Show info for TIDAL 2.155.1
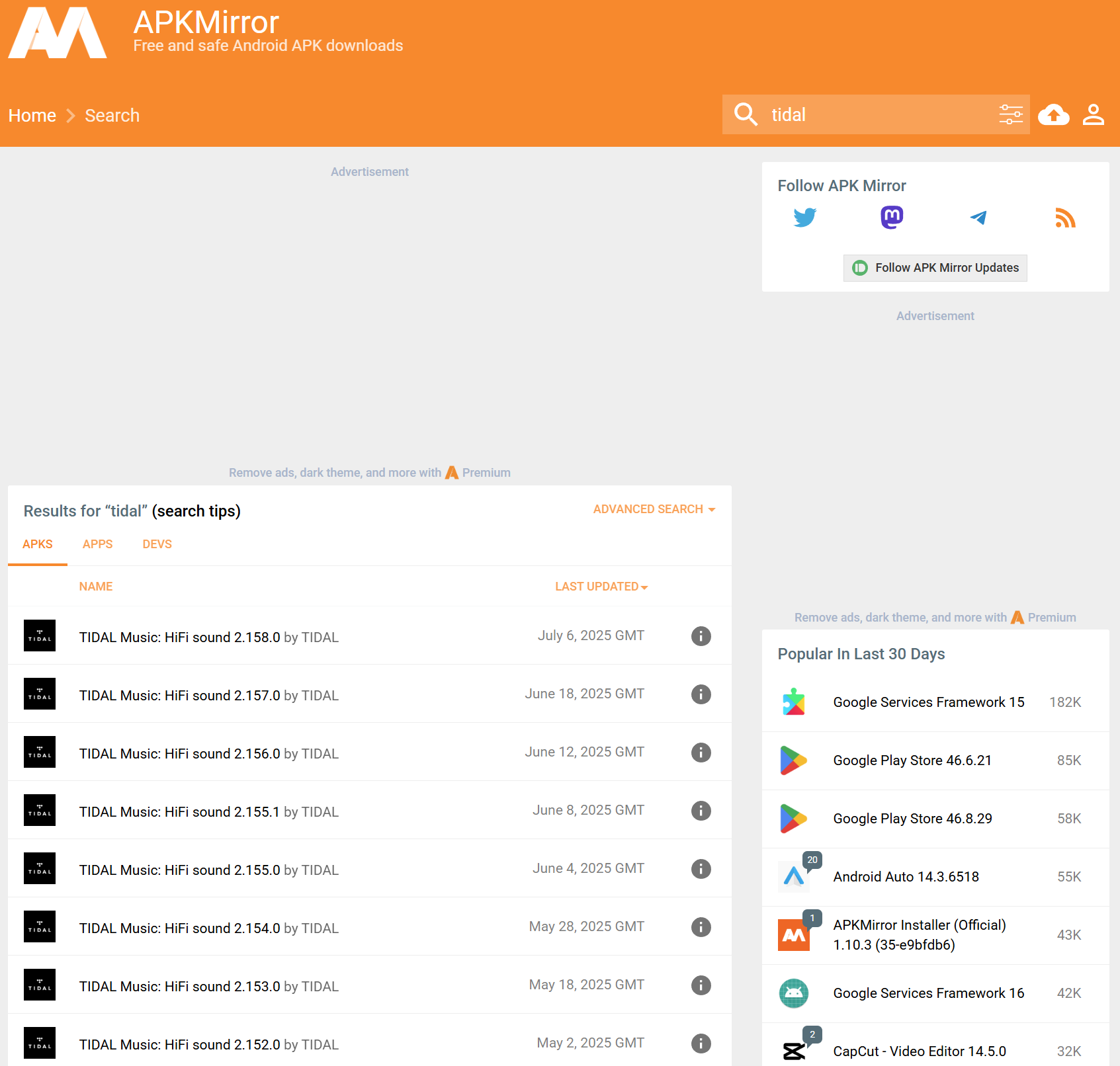 click(x=701, y=811)
